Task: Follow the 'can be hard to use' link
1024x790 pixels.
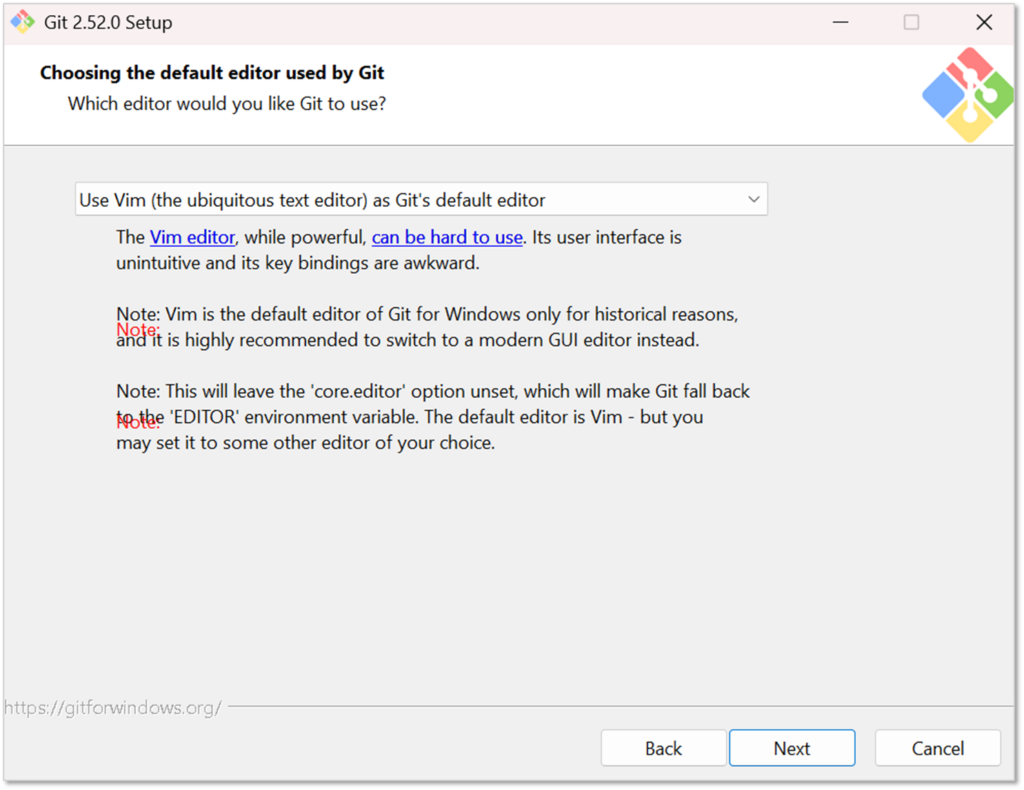Action: [x=447, y=237]
